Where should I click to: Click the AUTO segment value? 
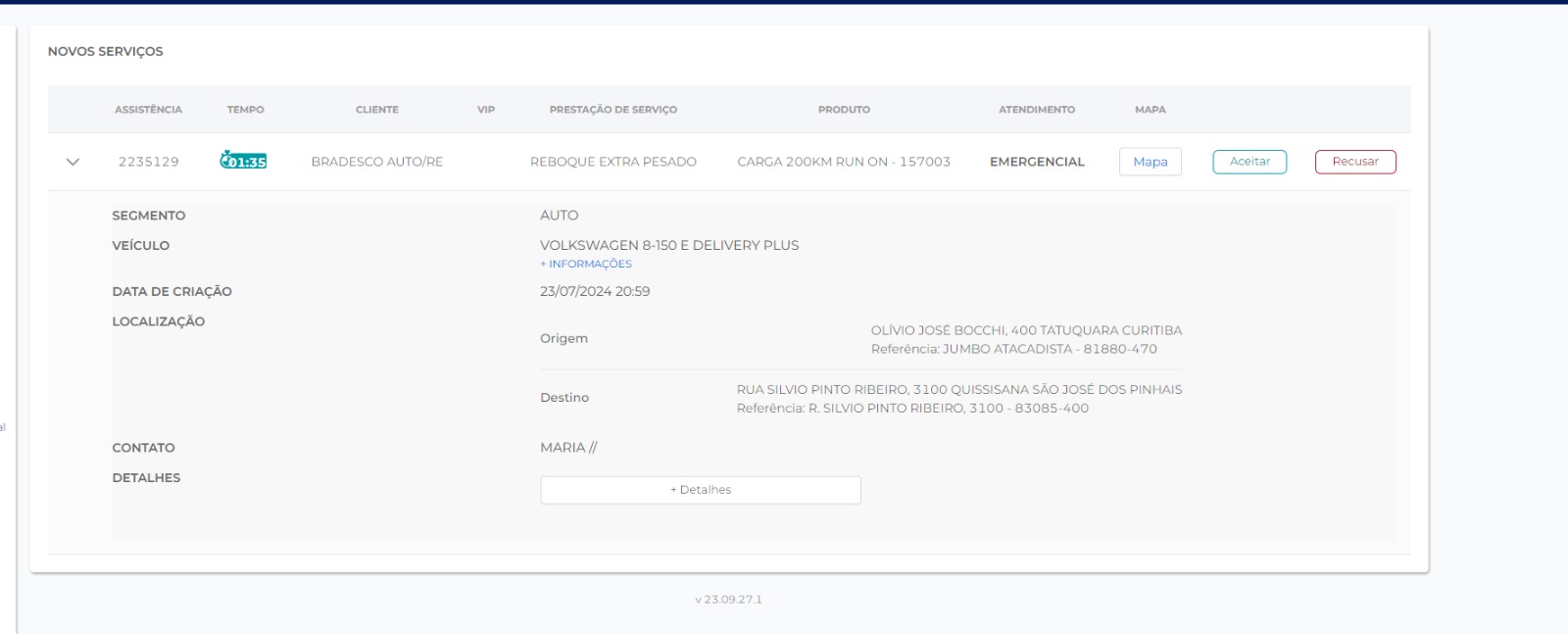[560, 216]
